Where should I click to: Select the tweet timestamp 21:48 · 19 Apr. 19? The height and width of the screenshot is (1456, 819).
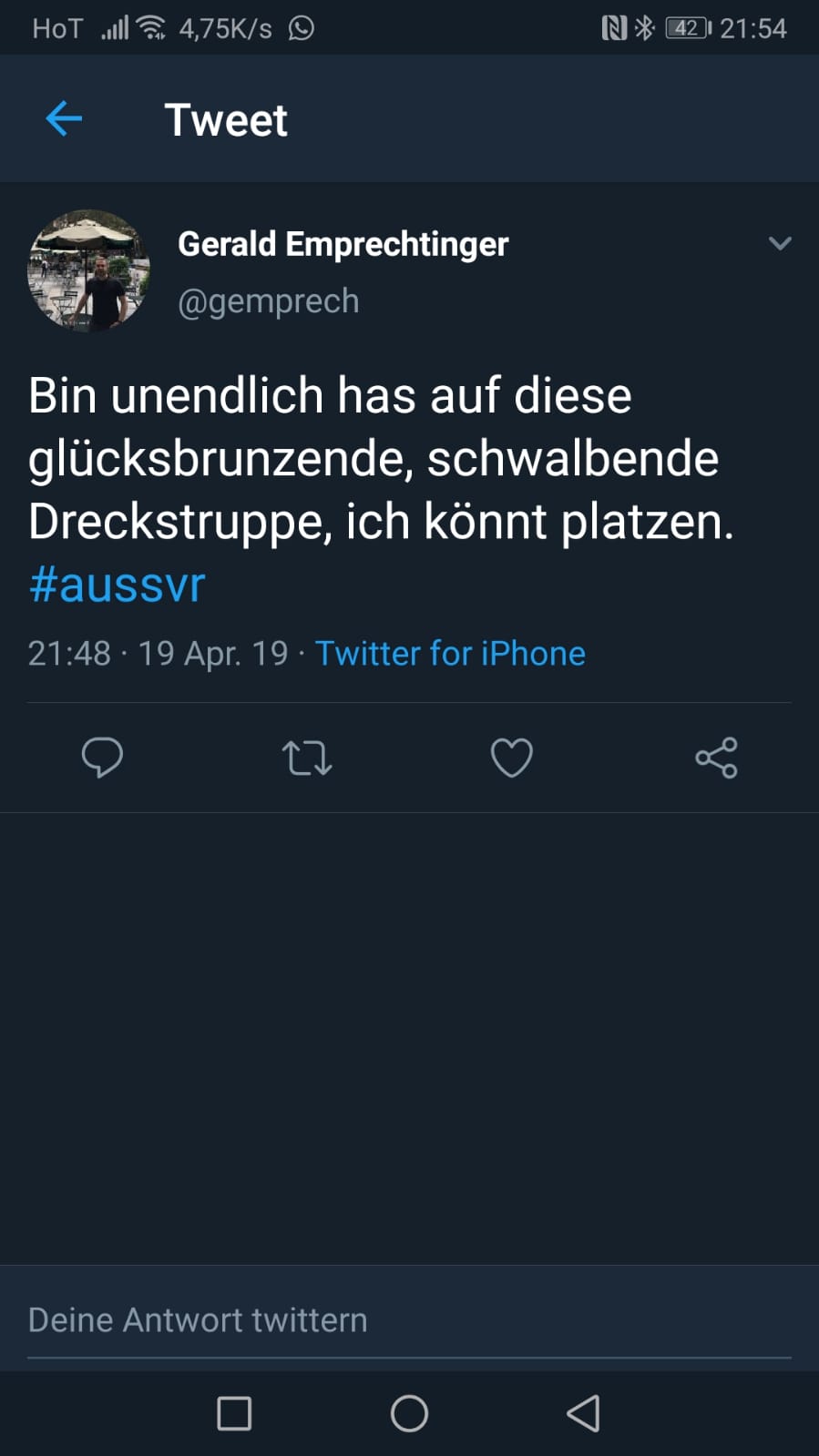158,654
